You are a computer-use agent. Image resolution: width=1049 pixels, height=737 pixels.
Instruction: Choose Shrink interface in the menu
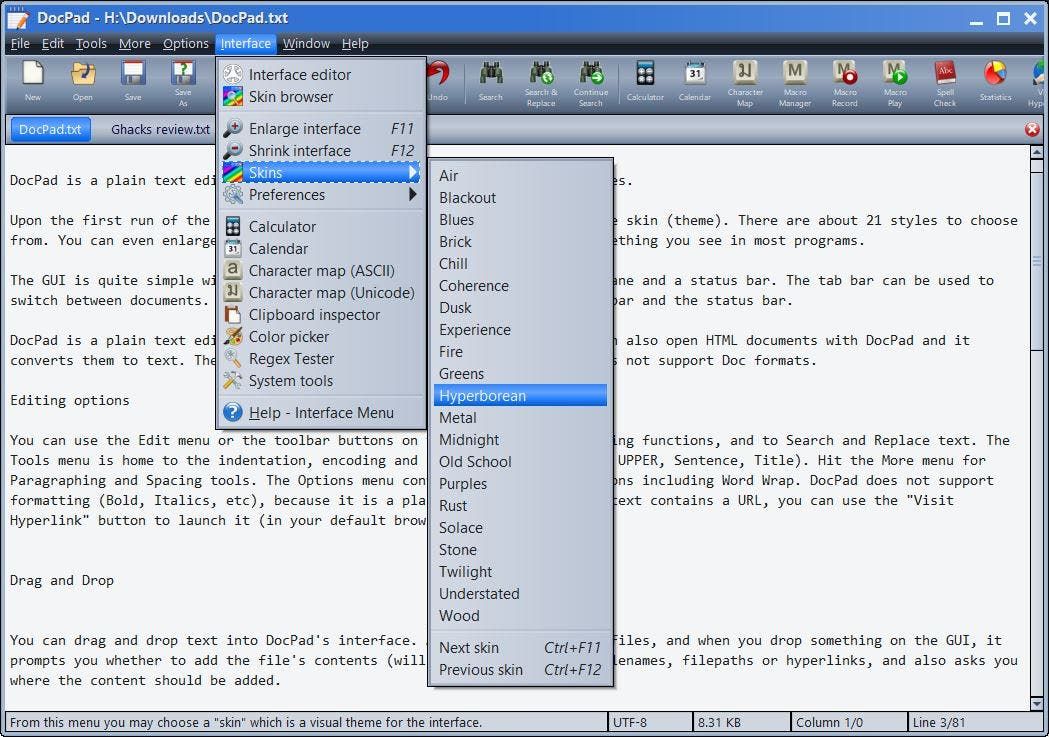point(321,150)
